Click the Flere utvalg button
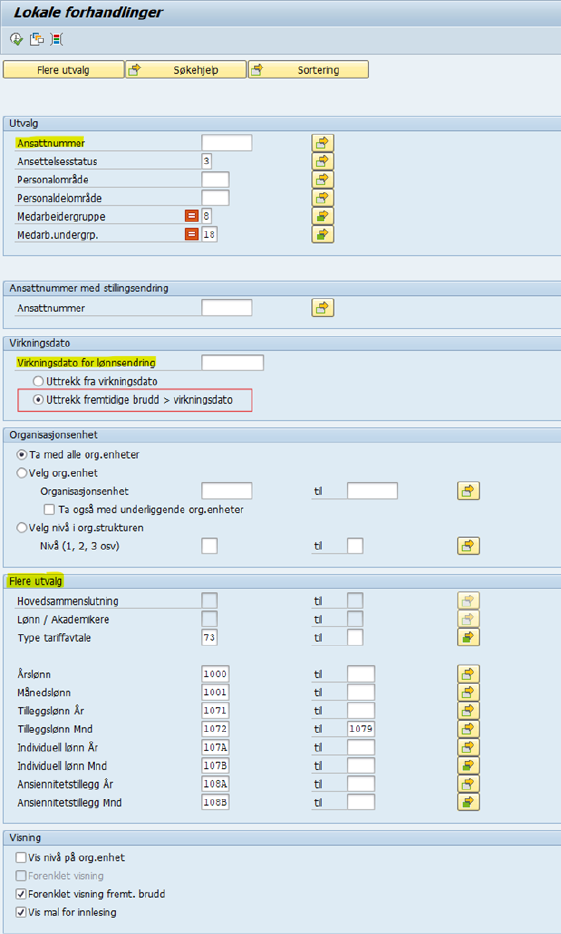 pyautogui.click(x=64, y=70)
